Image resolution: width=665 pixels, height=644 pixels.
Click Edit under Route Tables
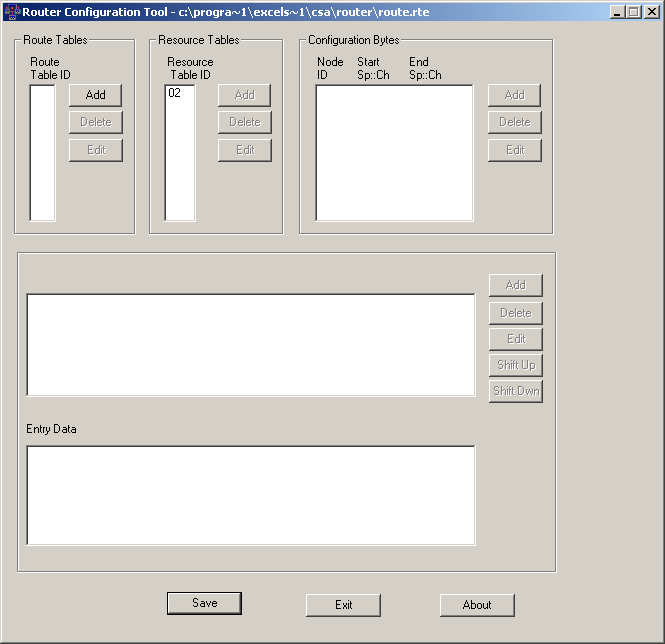(x=95, y=150)
